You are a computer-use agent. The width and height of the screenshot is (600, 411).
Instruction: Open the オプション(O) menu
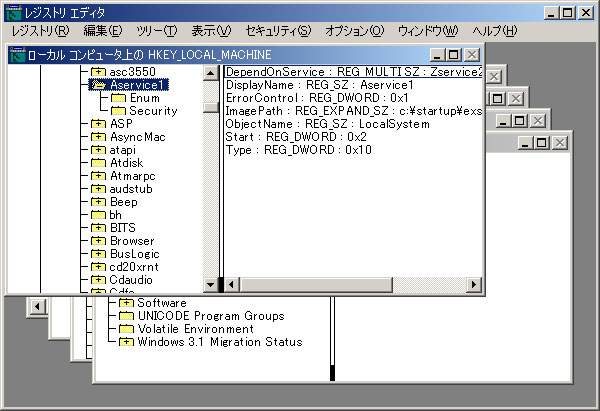[x=354, y=31]
